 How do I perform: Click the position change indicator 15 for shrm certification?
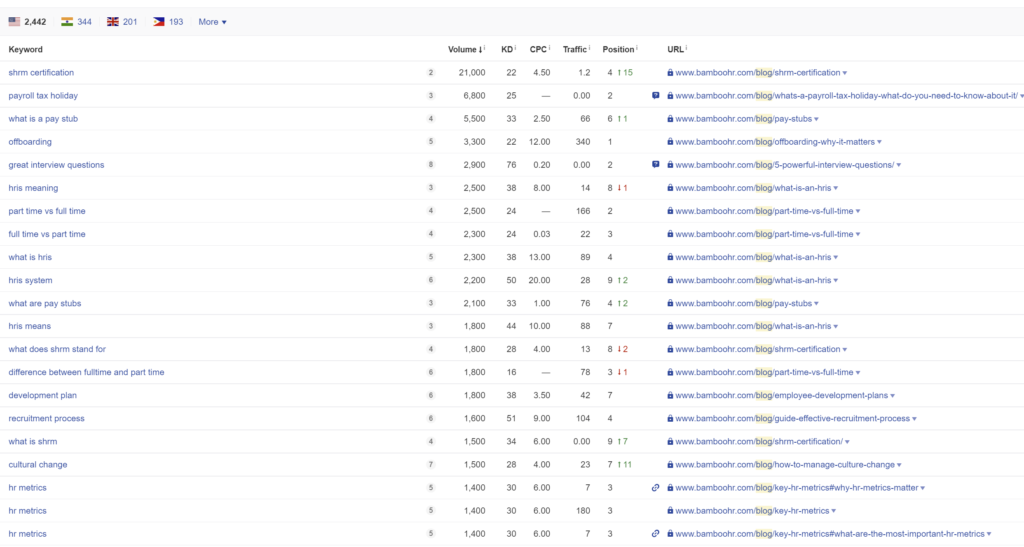pos(625,72)
